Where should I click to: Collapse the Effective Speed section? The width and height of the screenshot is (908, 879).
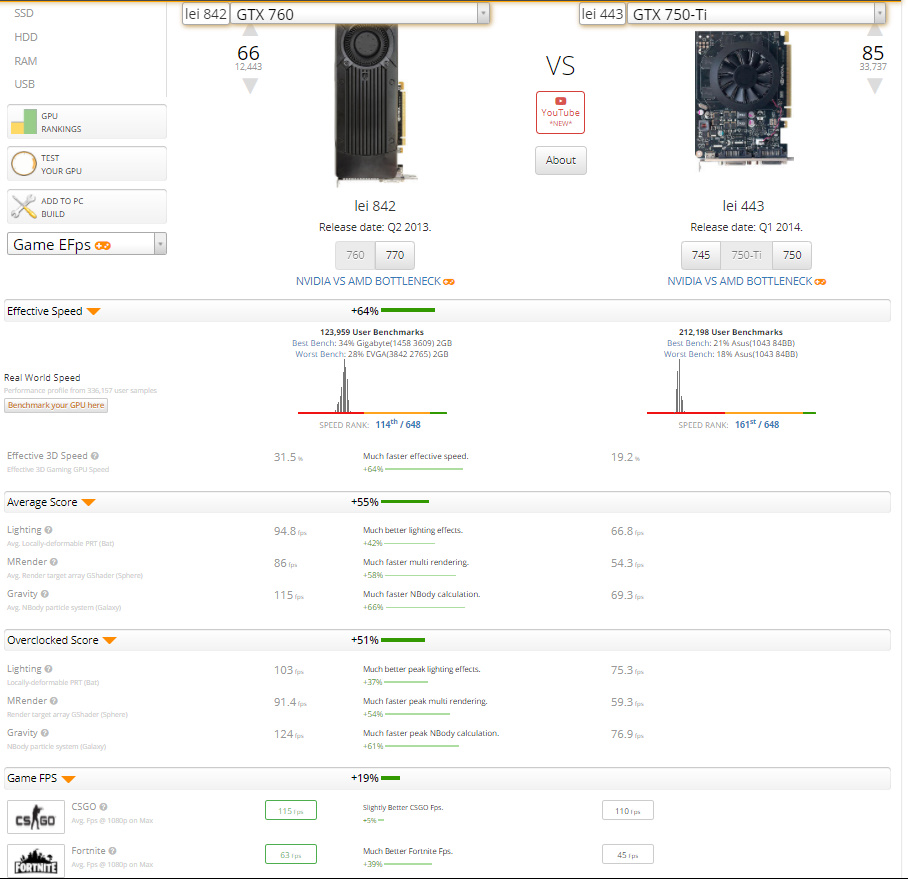coord(94,312)
